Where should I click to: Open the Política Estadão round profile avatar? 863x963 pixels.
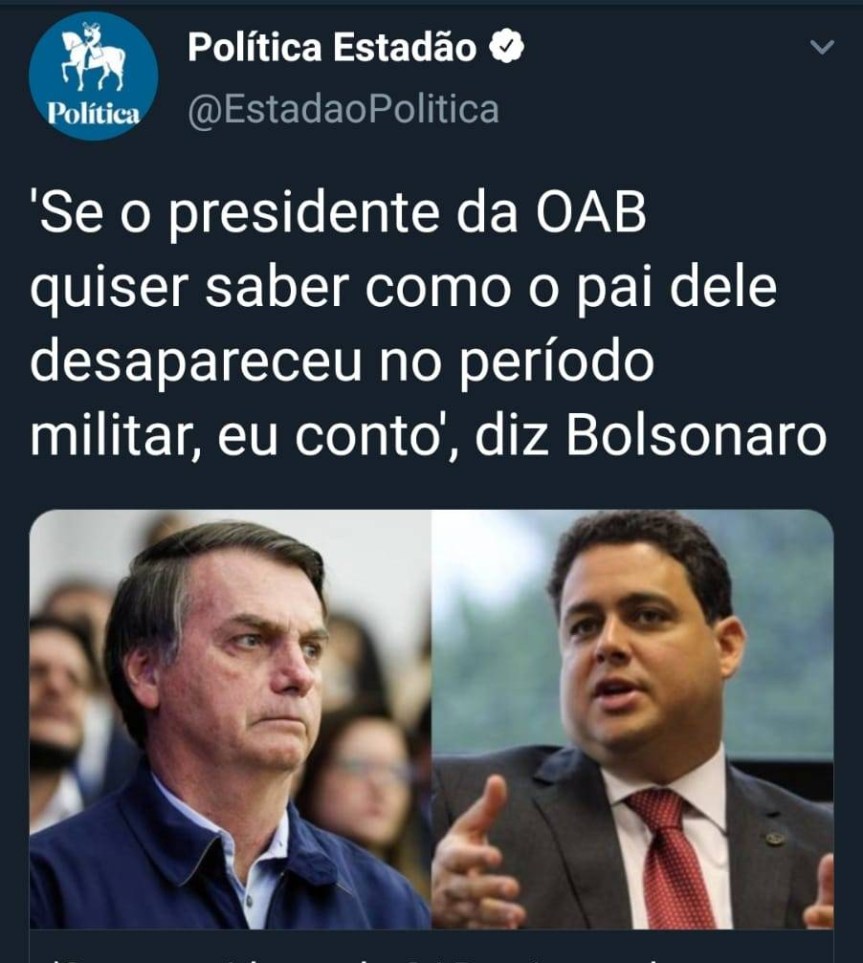click(93, 76)
